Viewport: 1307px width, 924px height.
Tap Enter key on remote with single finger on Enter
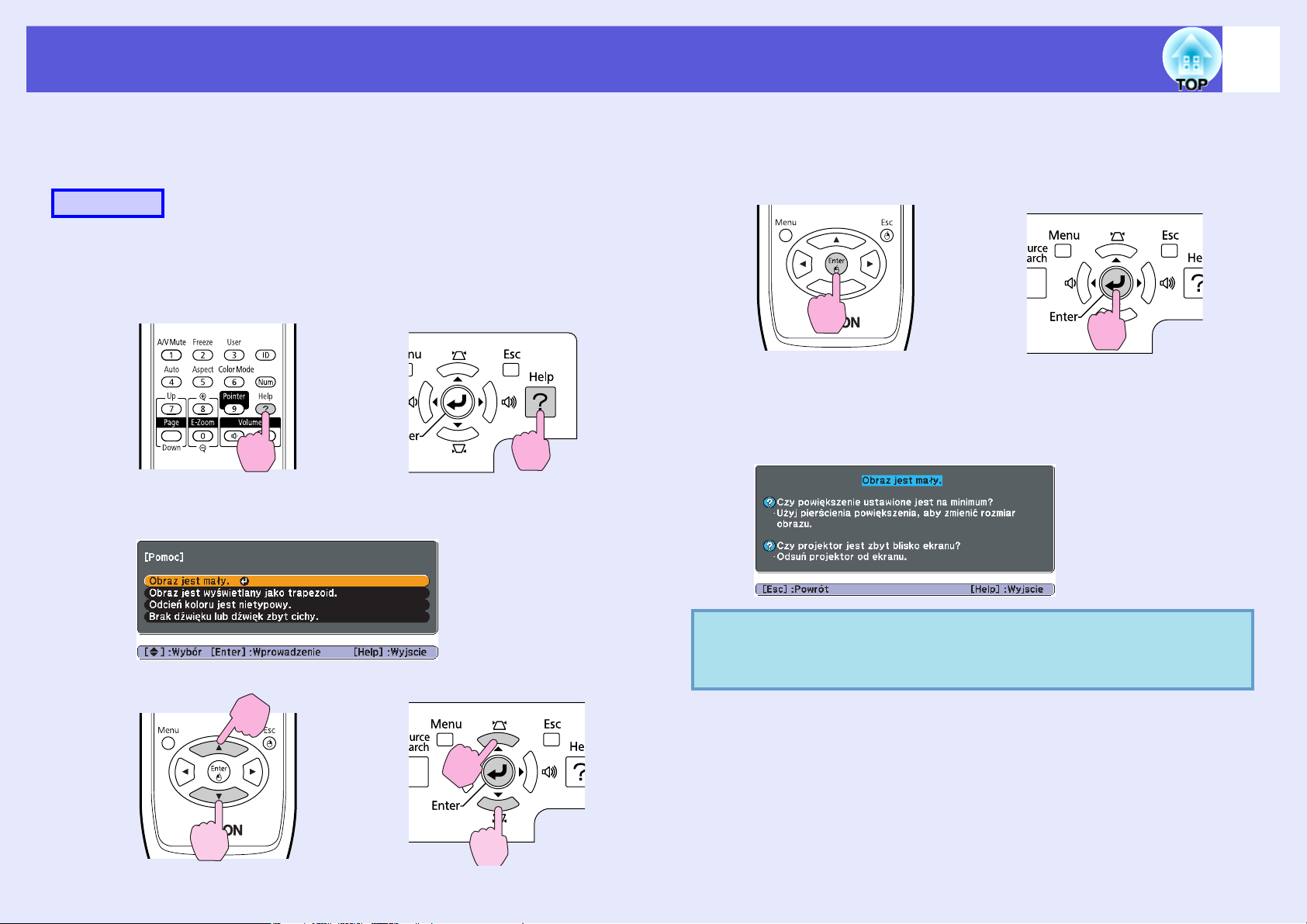(x=836, y=264)
